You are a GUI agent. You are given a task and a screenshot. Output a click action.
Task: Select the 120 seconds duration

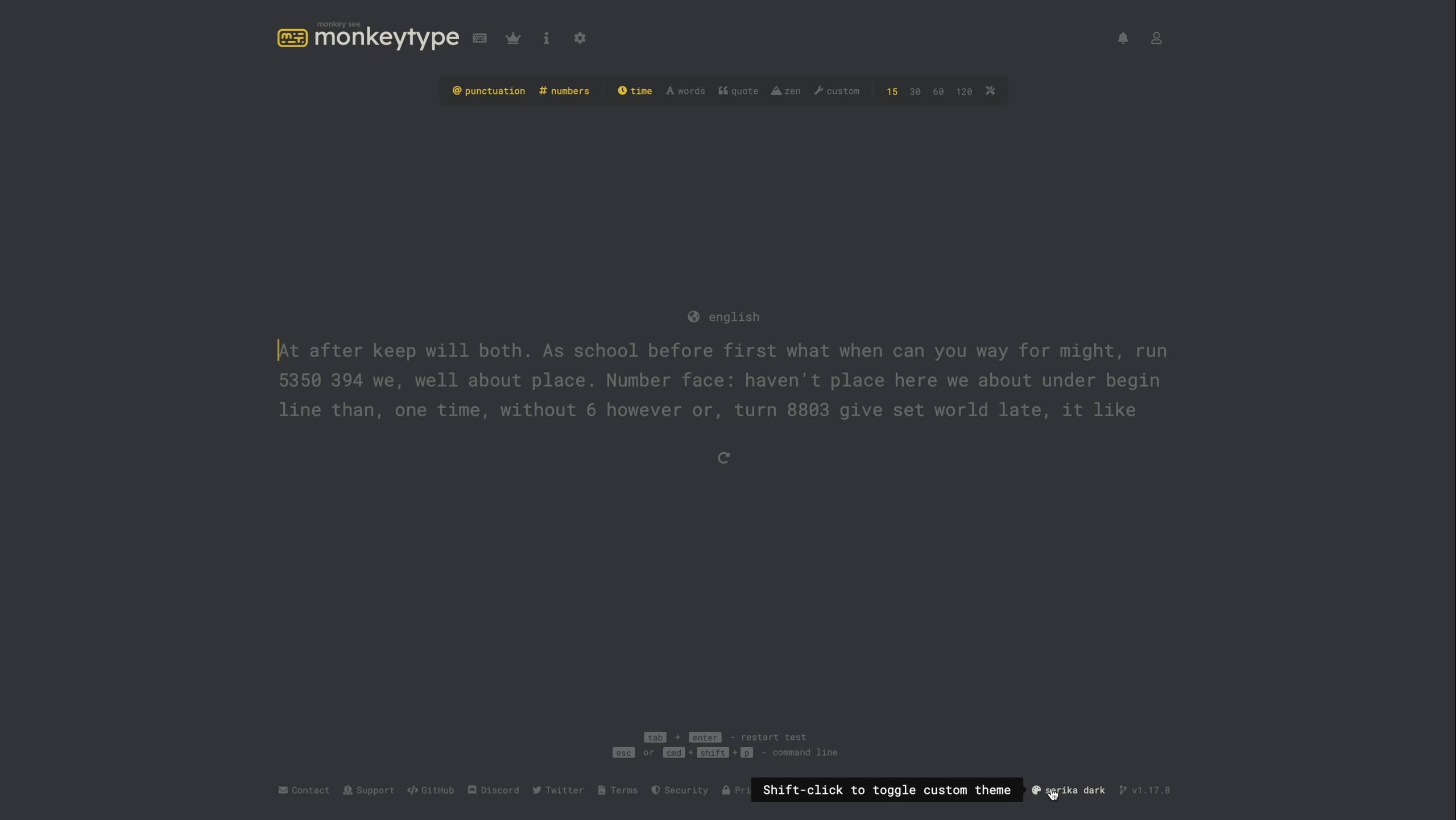point(963,92)
